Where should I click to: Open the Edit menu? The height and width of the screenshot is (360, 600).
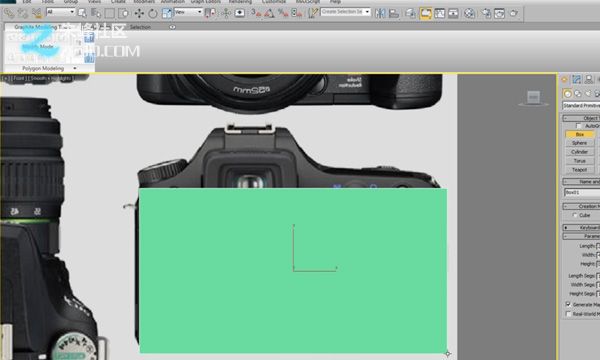[x=27, y=2]
